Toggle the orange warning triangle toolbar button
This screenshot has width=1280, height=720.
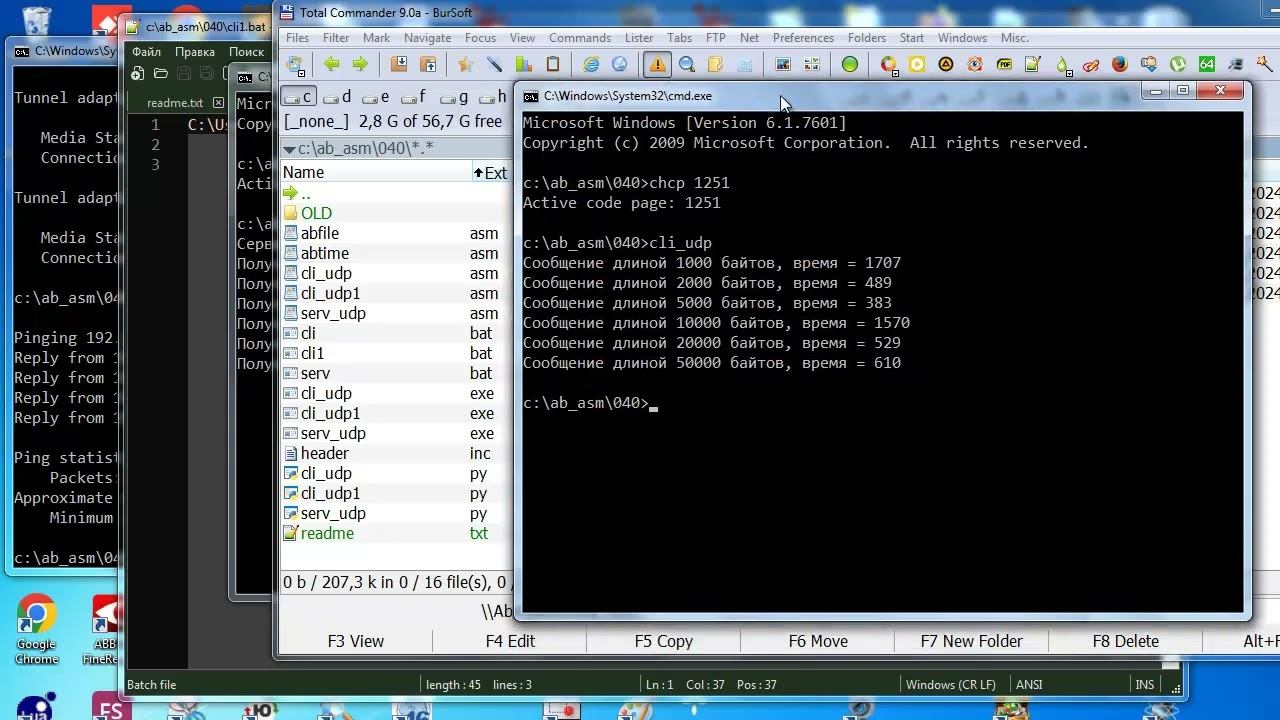tap(657, 64)
